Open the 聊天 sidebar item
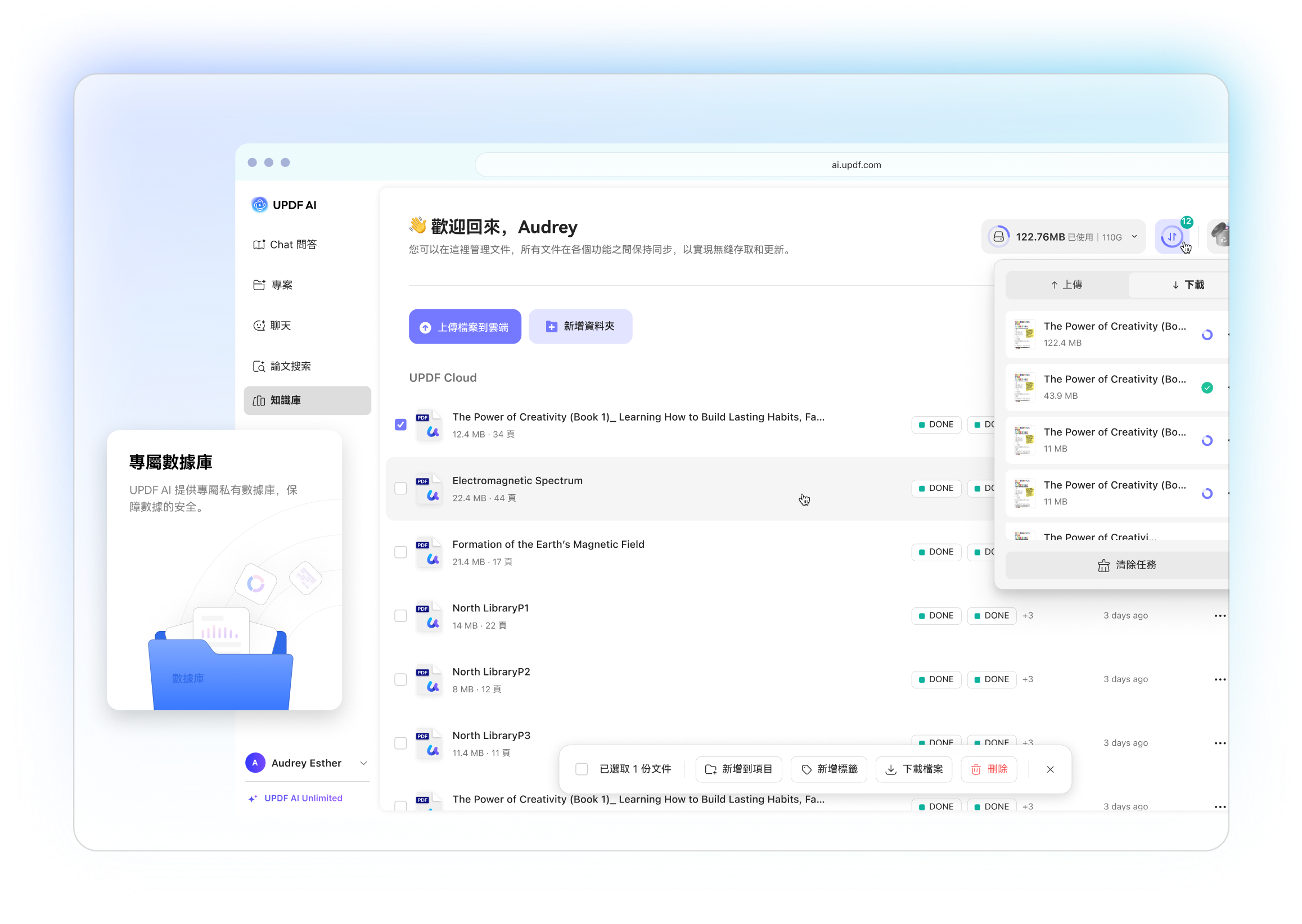This screenshot has width=1302, height=924. click(x=272, y=326)
